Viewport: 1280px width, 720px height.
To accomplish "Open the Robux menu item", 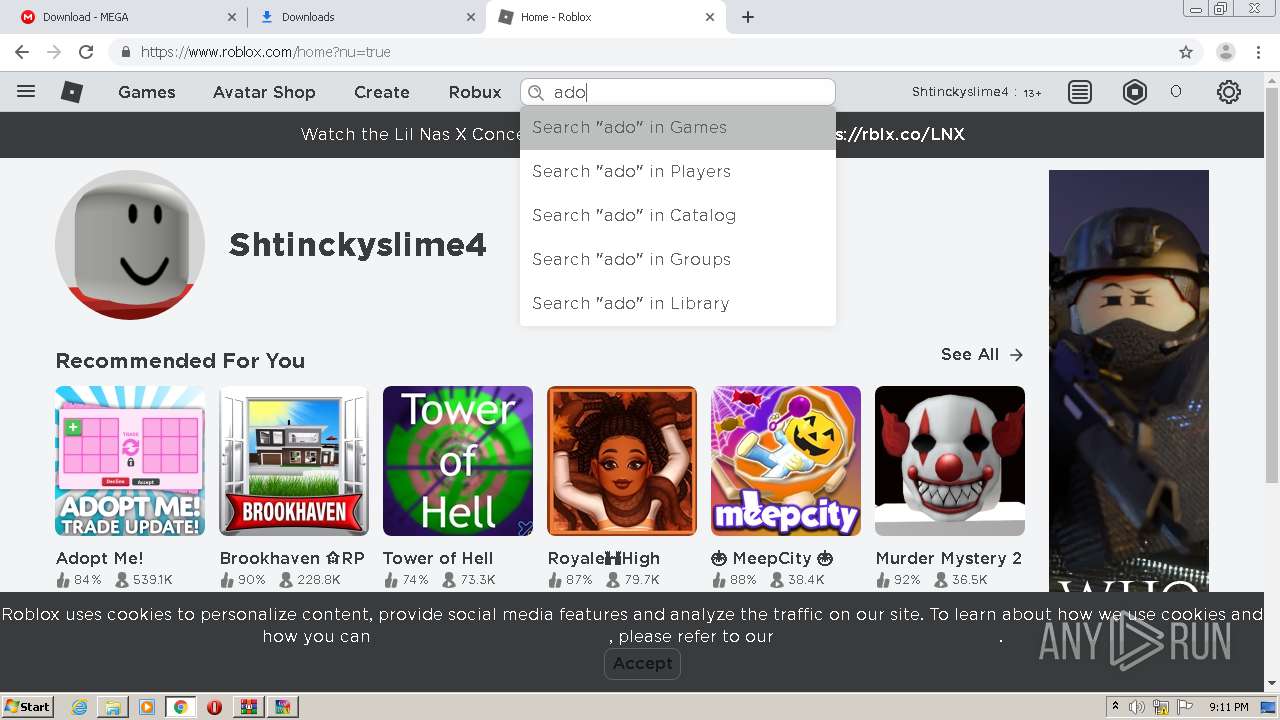I will 475,92.
